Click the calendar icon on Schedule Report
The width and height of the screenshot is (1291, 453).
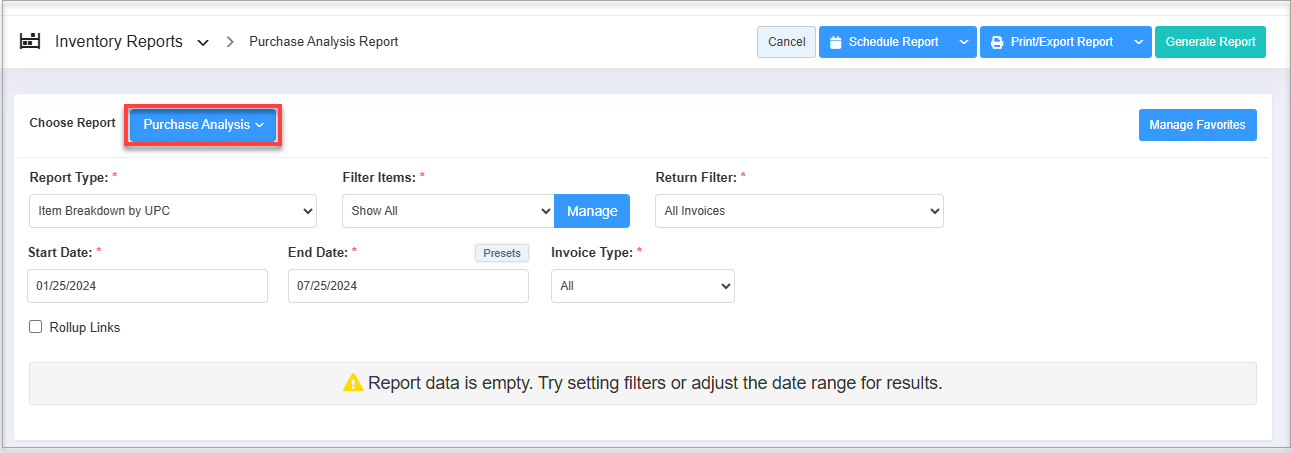pyautogui.click(x=836, y=42)
